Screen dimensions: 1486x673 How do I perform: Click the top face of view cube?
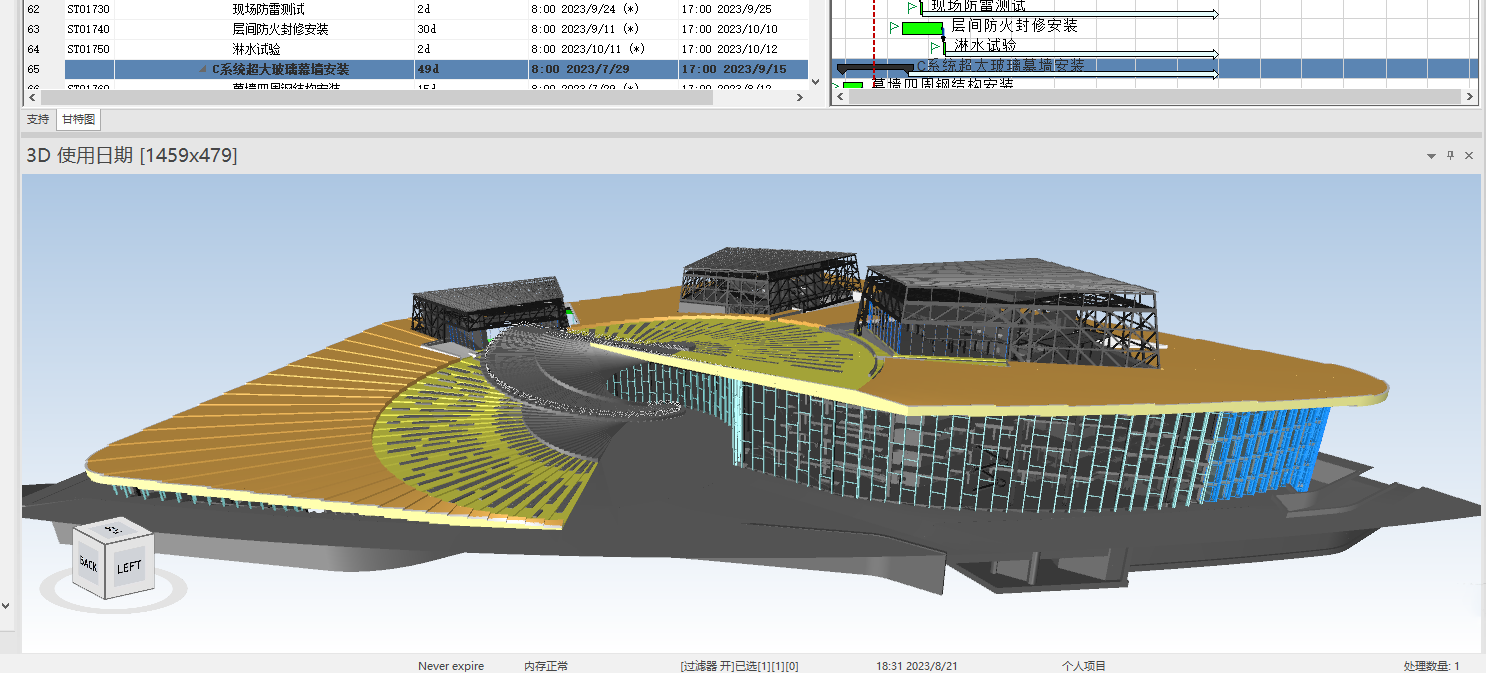113,529
